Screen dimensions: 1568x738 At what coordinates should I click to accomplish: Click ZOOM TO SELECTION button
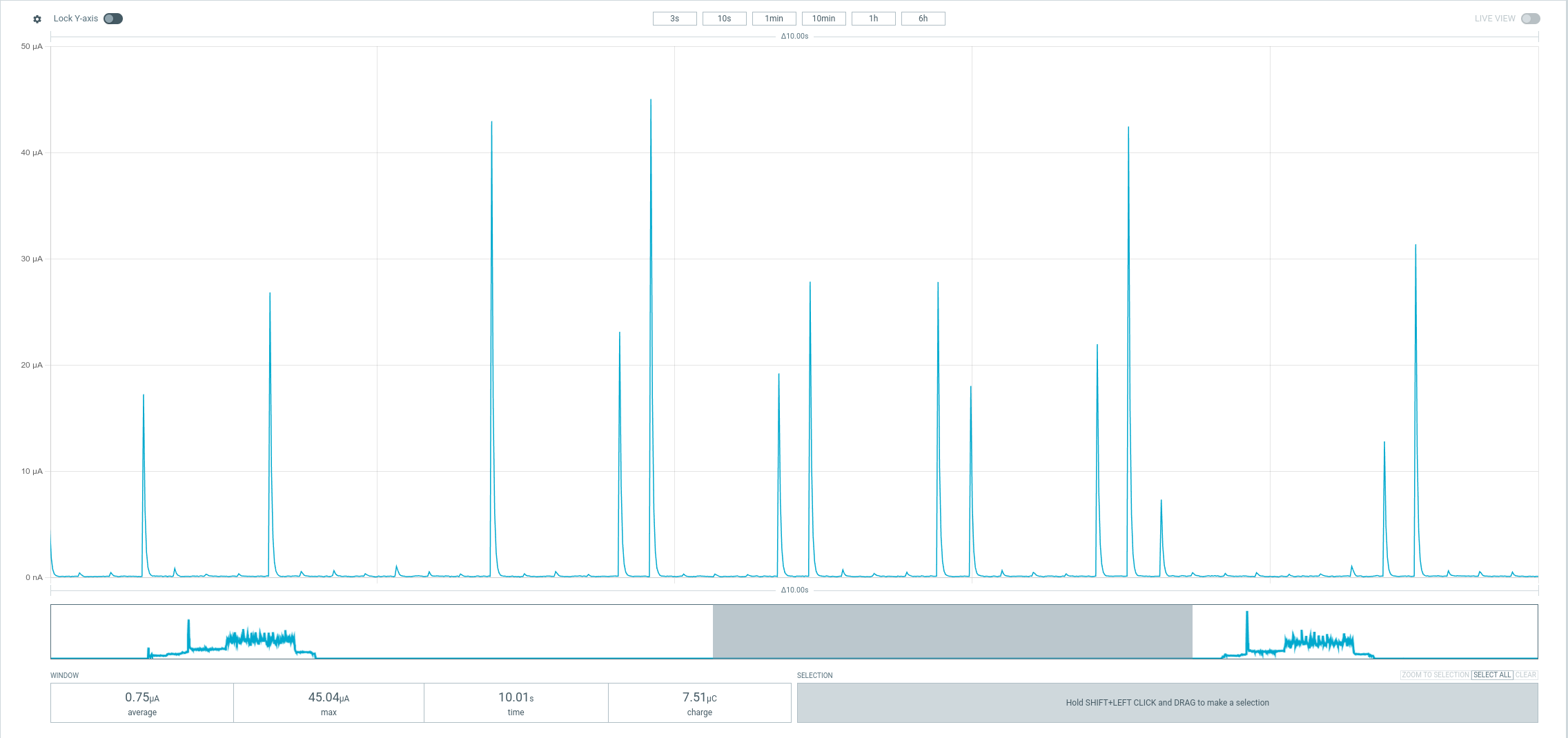coord(1435,675)
